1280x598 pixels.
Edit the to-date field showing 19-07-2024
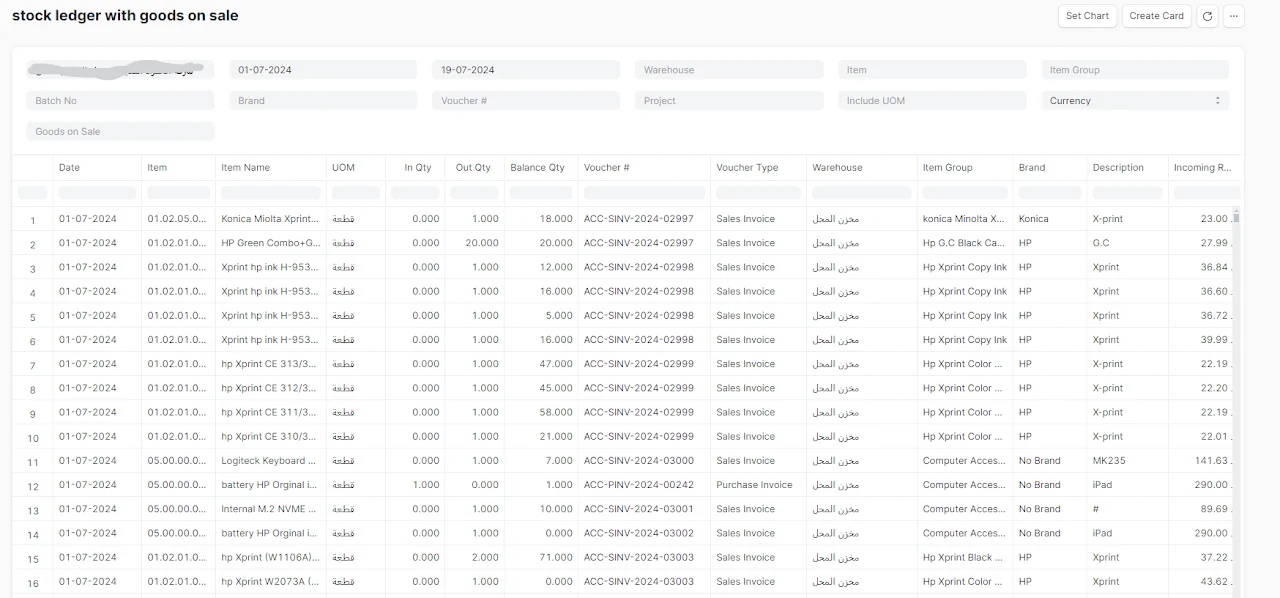[527, 70]
